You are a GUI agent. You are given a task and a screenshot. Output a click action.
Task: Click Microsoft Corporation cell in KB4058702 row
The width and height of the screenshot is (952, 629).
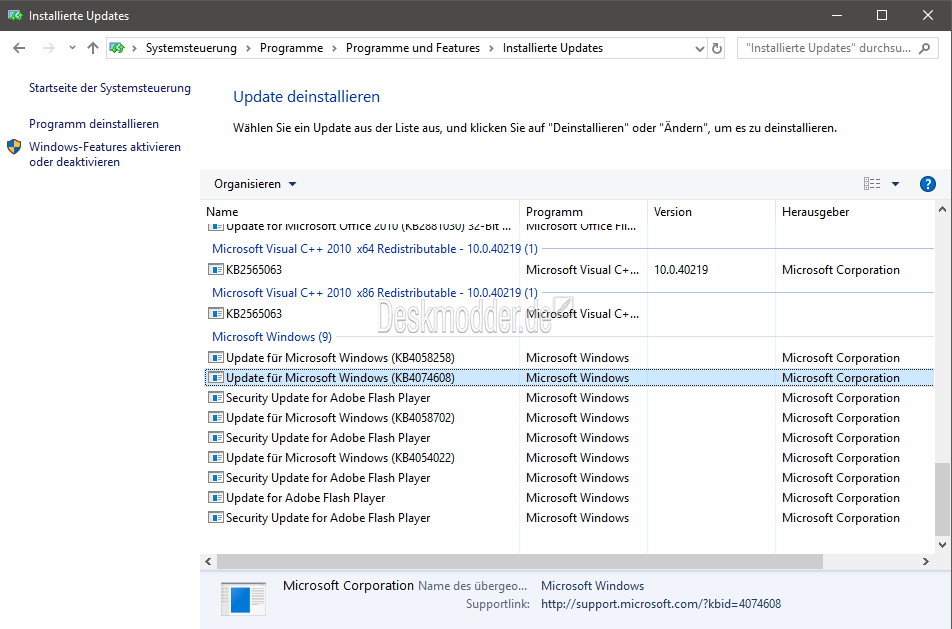pyautogui.click(x=840, y=418)
